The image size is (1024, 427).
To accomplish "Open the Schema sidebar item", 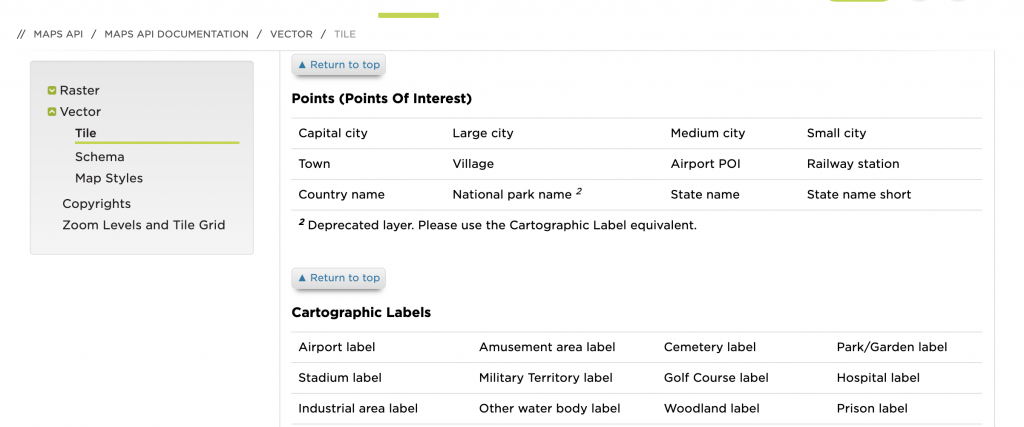I will [99, 157].
